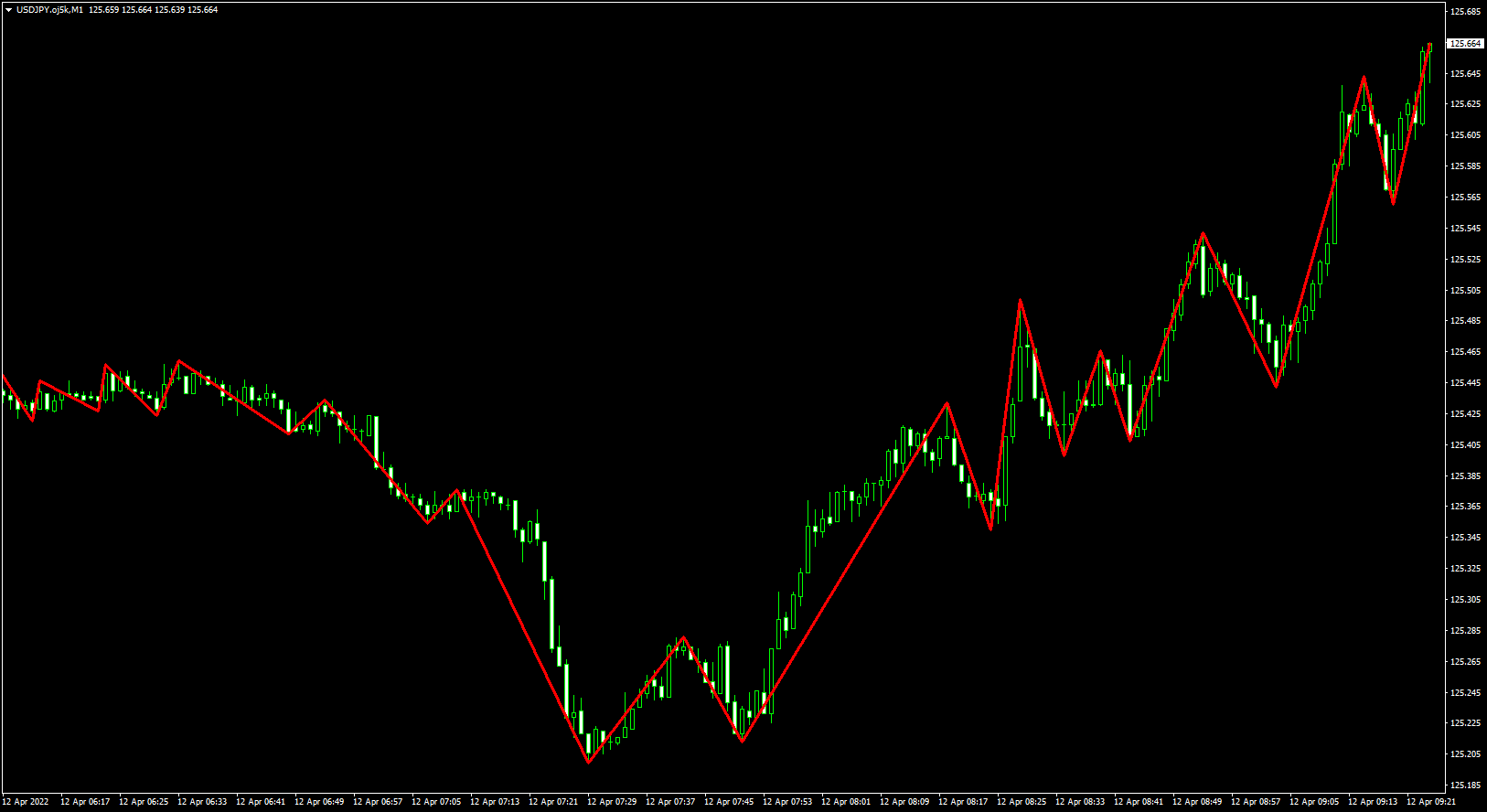Image resolution: width=1487 pixels, height=812 pixels.
Task: Click the 125.605 price axis label
Action: point(1466,135)
